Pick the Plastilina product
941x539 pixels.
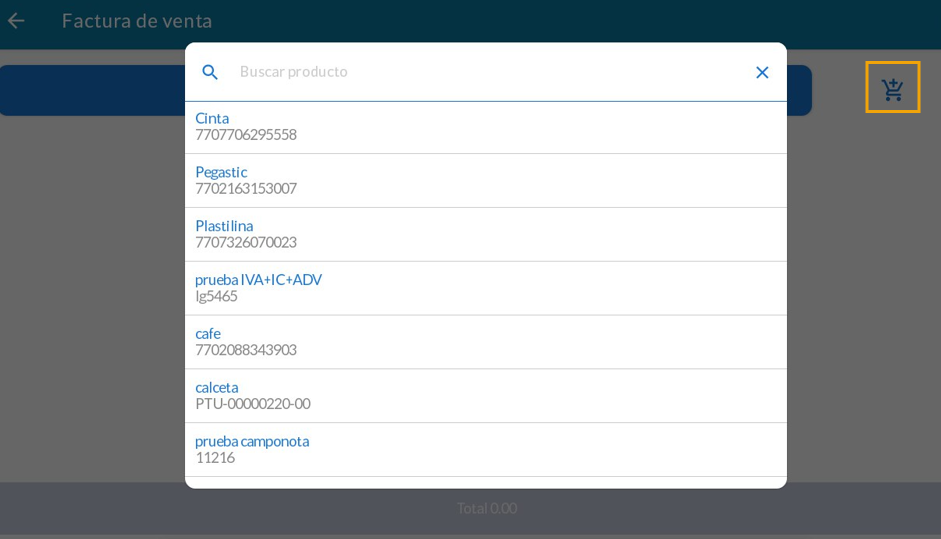[224, 226]
